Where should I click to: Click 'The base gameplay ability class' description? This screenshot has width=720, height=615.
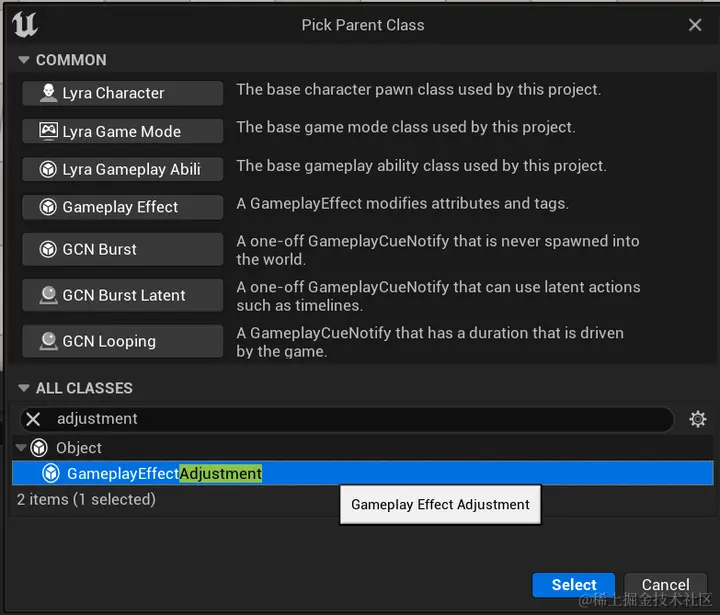[421, 166]
